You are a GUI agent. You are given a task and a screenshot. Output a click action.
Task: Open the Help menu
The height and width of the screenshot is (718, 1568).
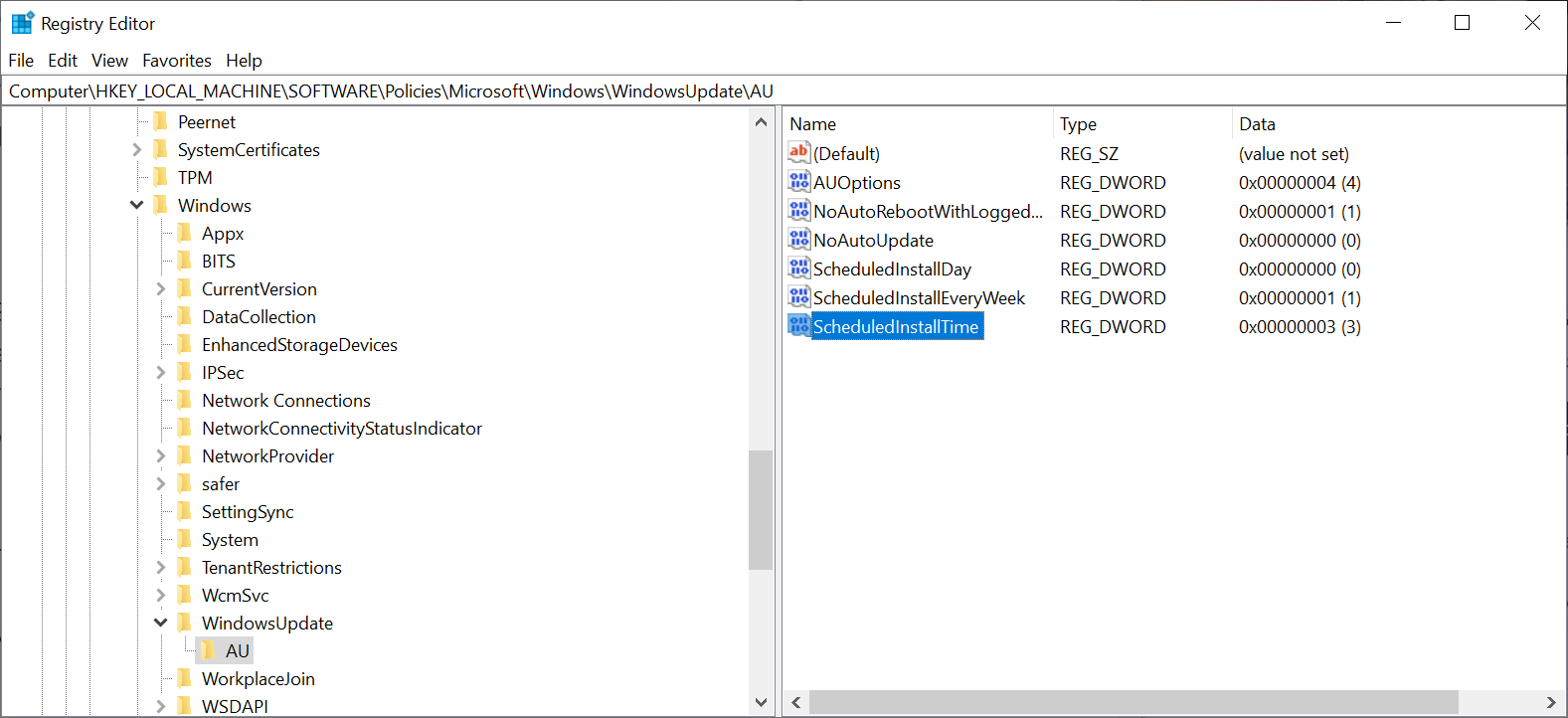(244, 61)
